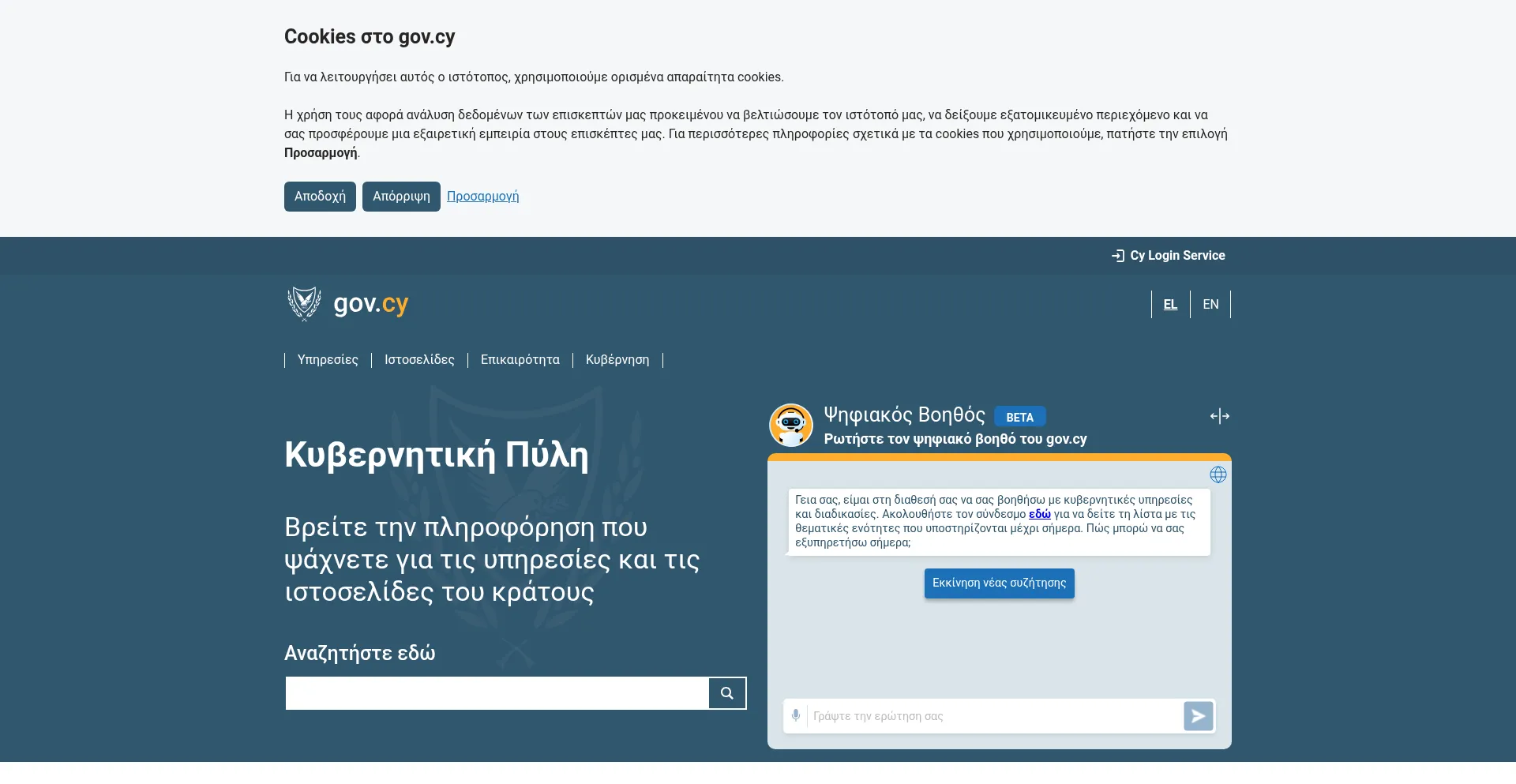Click the Αναζητήστε εδώ label

point(359,653)
